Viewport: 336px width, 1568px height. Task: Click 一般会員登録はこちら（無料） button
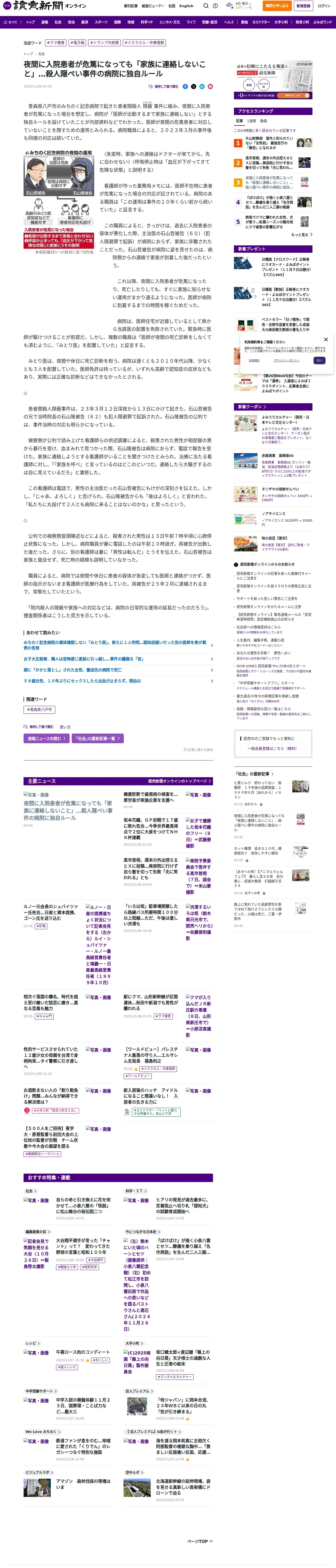[273, 748]
